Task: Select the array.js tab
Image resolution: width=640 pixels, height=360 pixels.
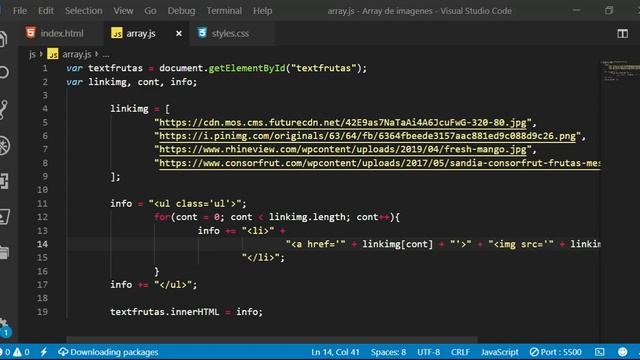Action: tap(141, 33)
